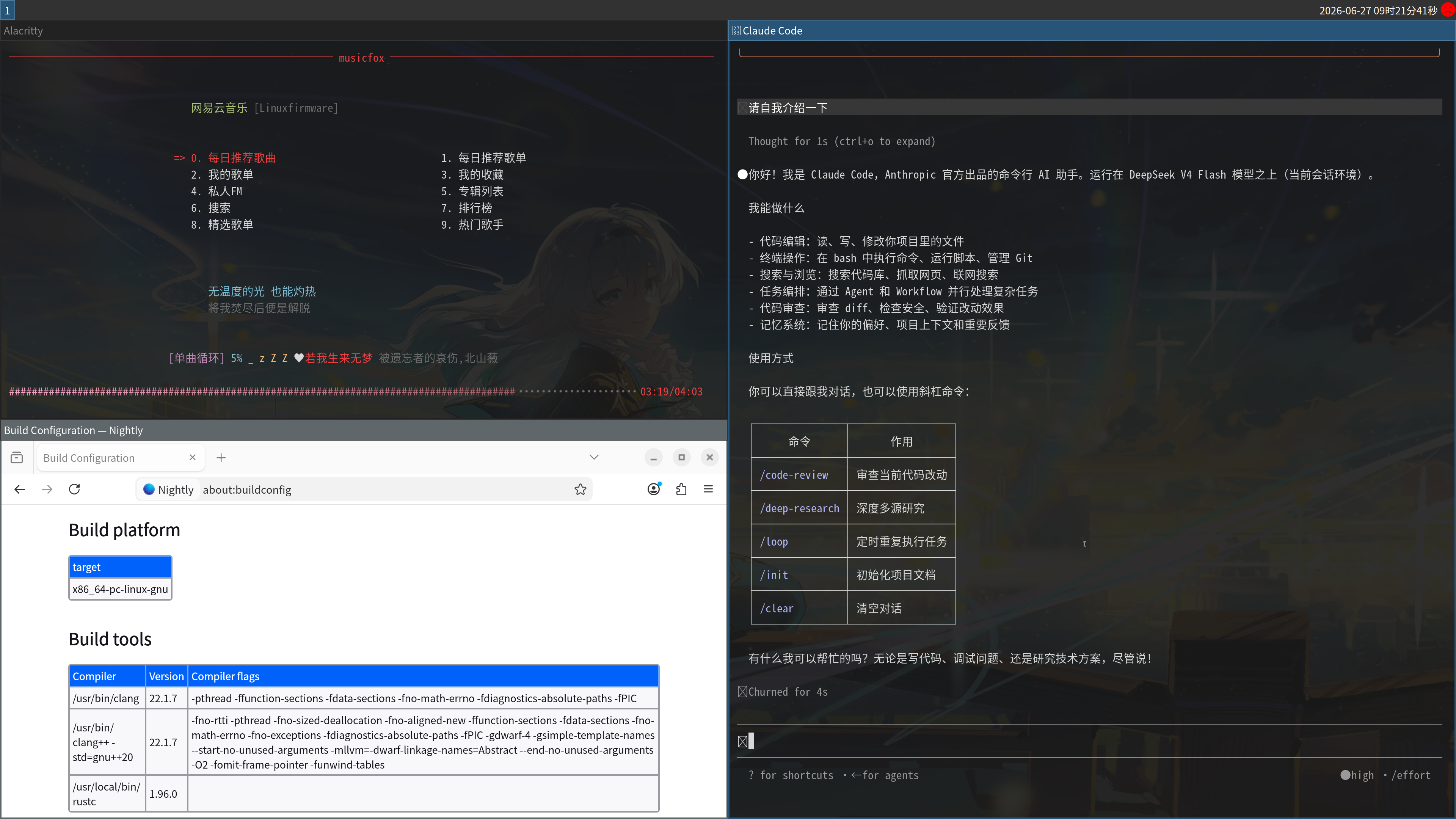Click /loop in the command table
The height and width of the screenshot is (819, 1456).
point(774,541)
